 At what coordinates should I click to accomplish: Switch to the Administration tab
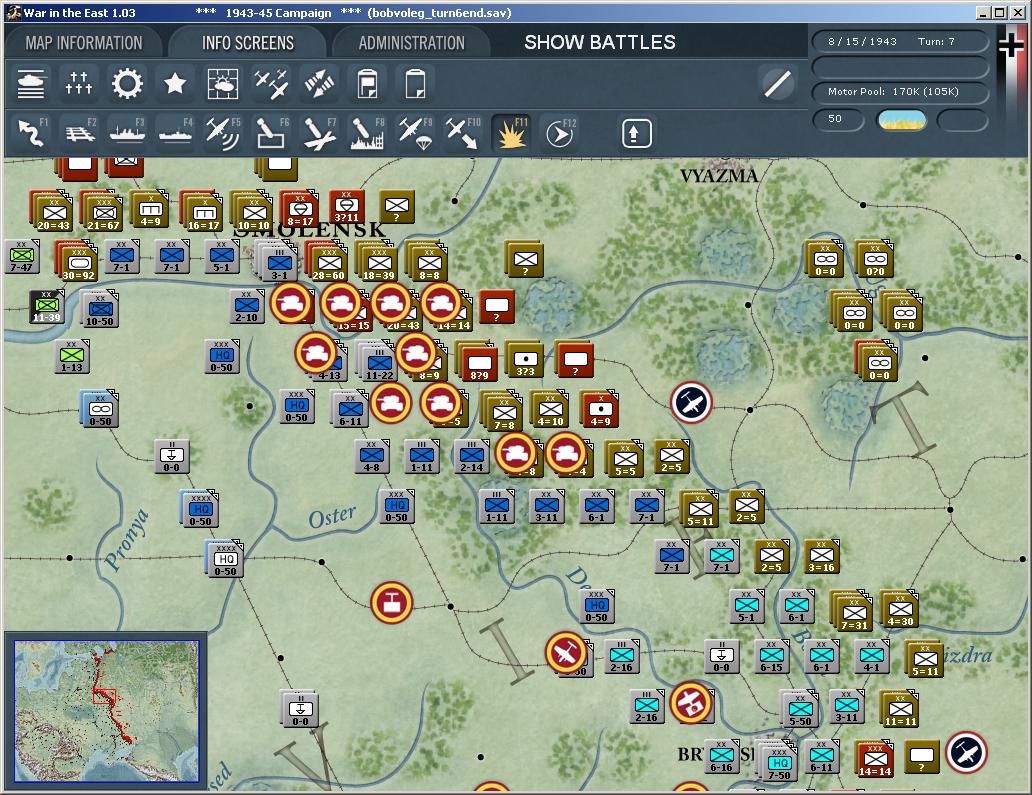pyautogui.click(x=411, y=43)
